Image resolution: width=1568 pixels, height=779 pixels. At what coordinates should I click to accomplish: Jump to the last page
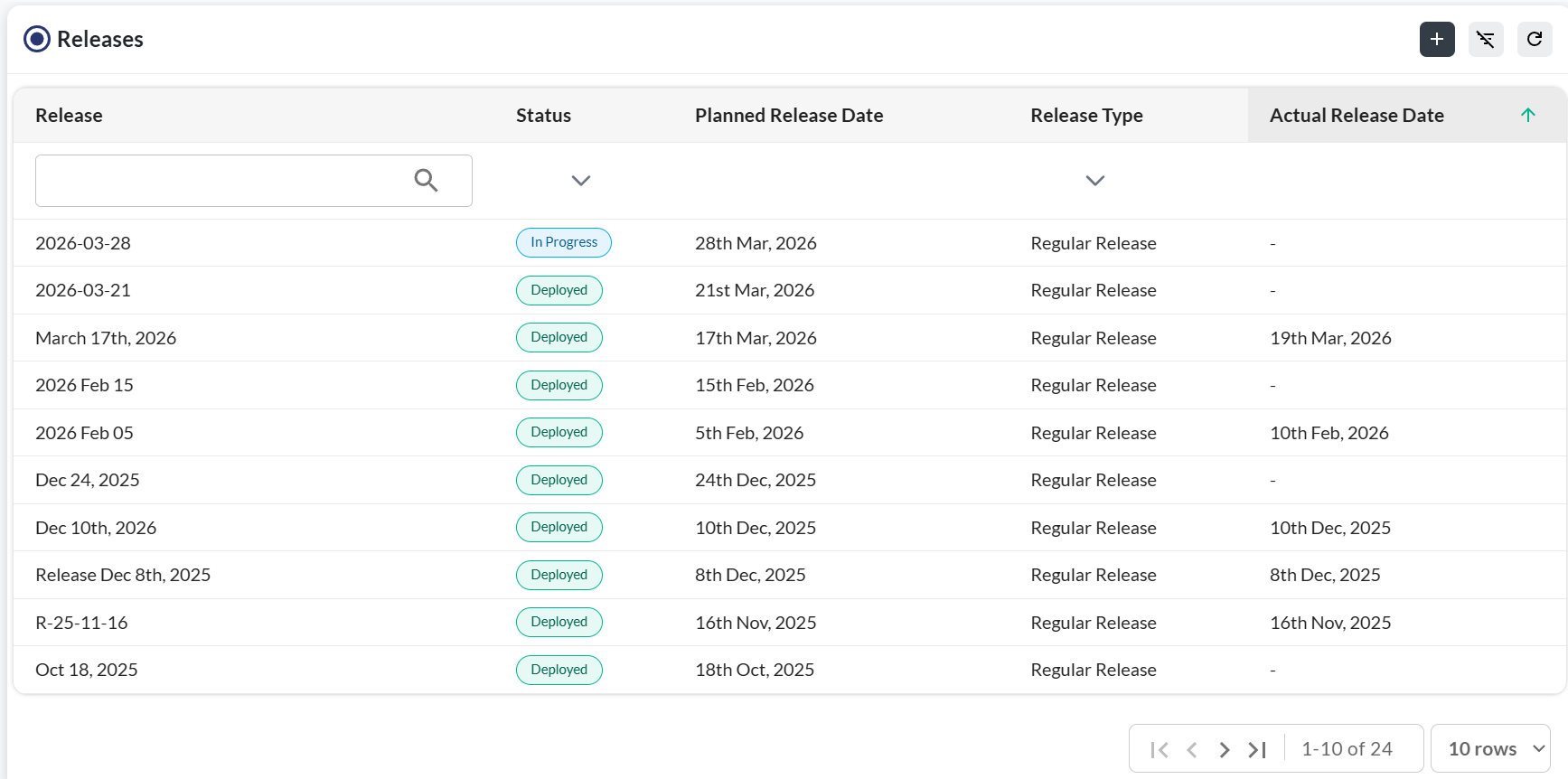click(1257, 749)
